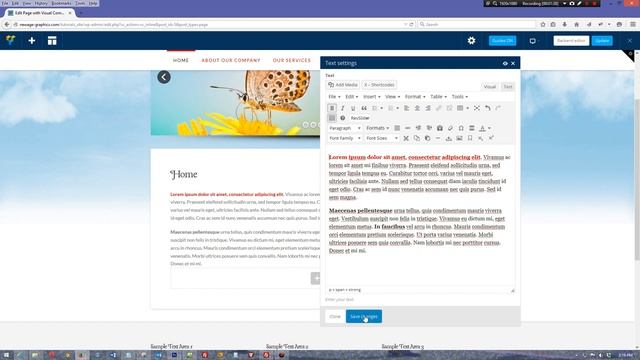Open the editor Tools menu
Viewport: 640px width, 360px height.
pyautogui.click(x=460, y=97)
